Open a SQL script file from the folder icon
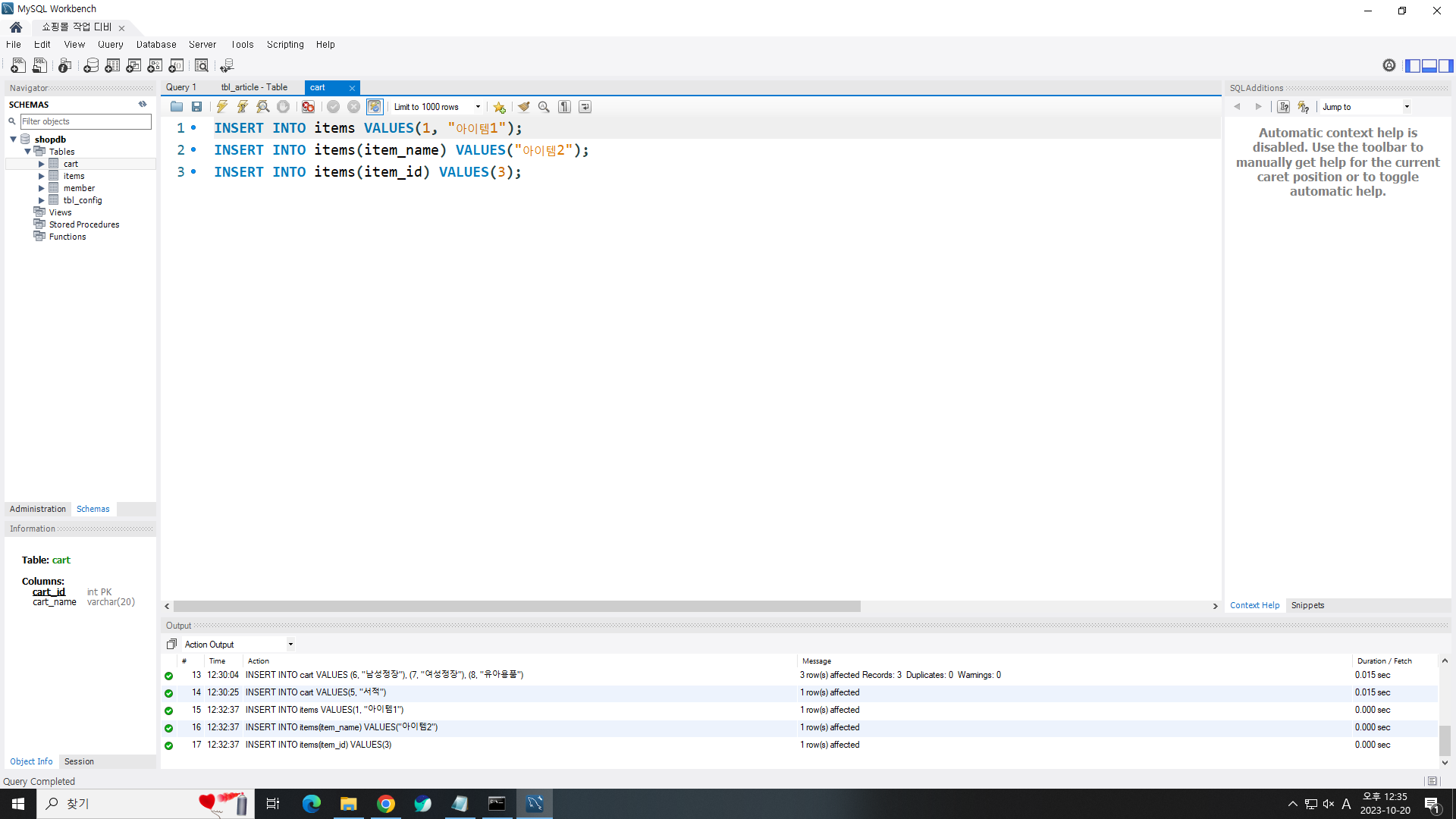 point(176,107)
